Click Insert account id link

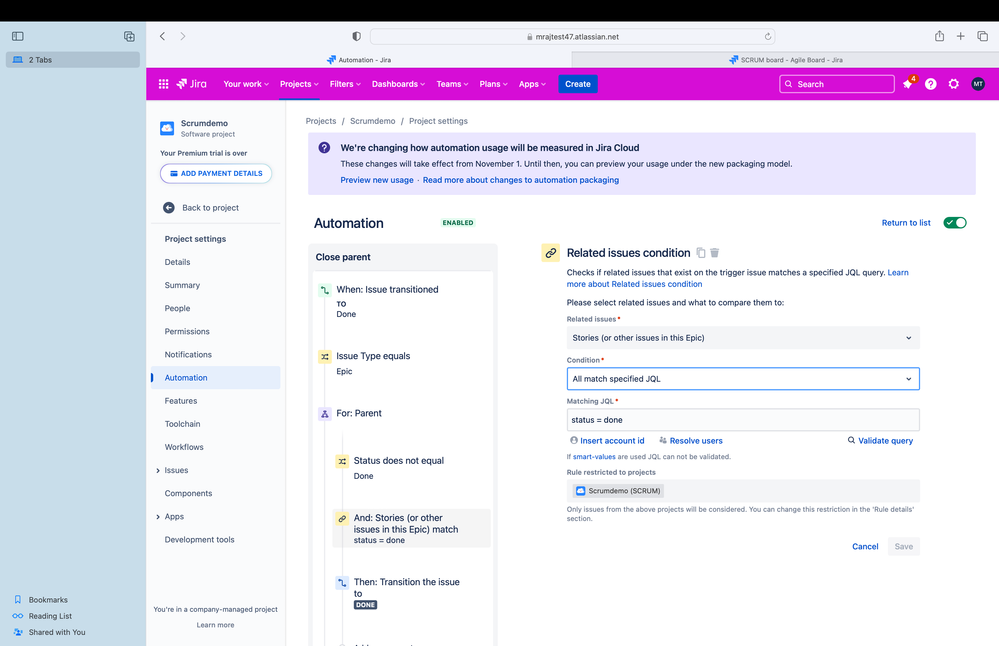[607, 441]
